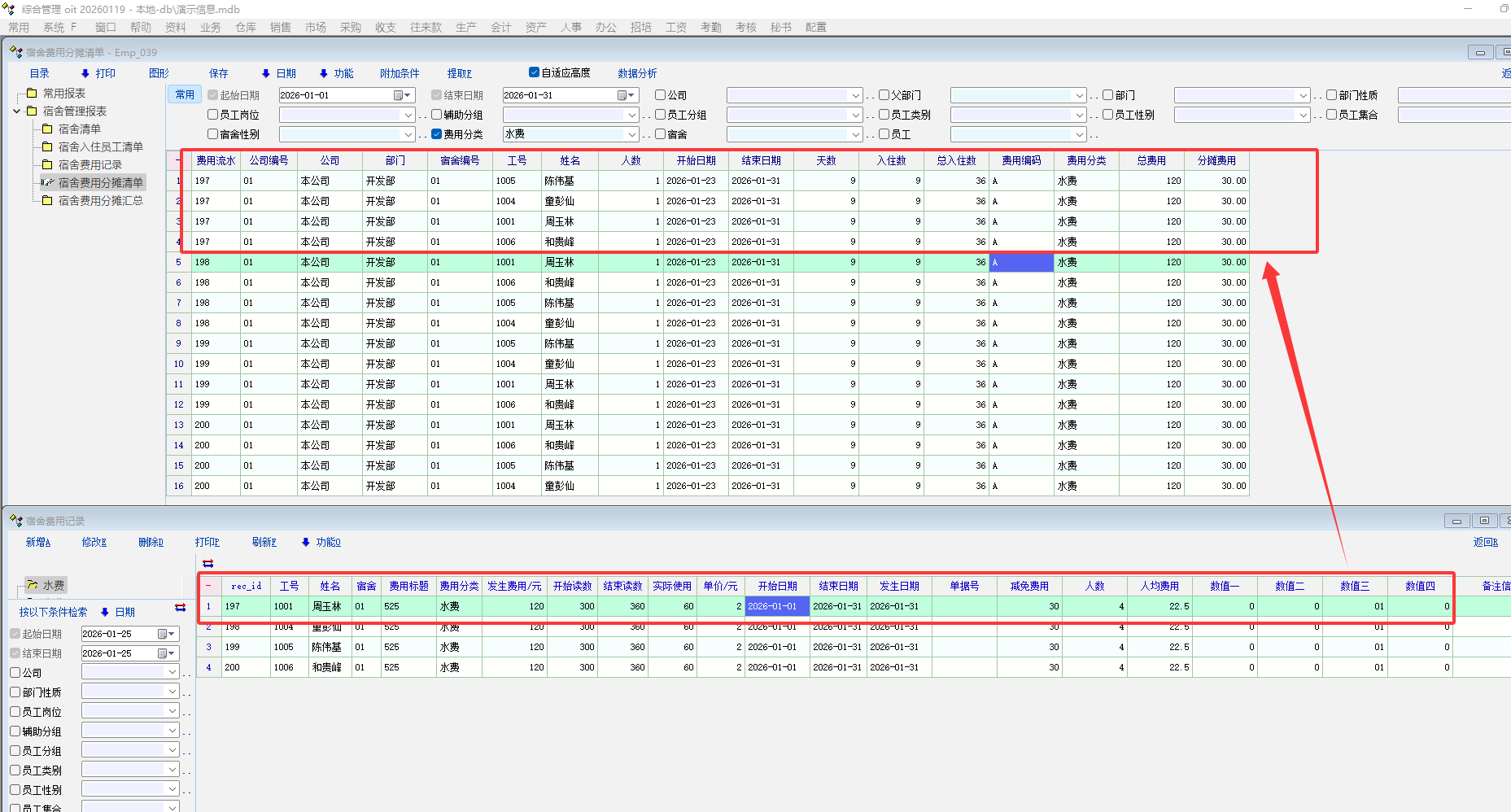Click swap arrows icon beside 按以下条件检索
1511x812 pixels.
point(180,608)
